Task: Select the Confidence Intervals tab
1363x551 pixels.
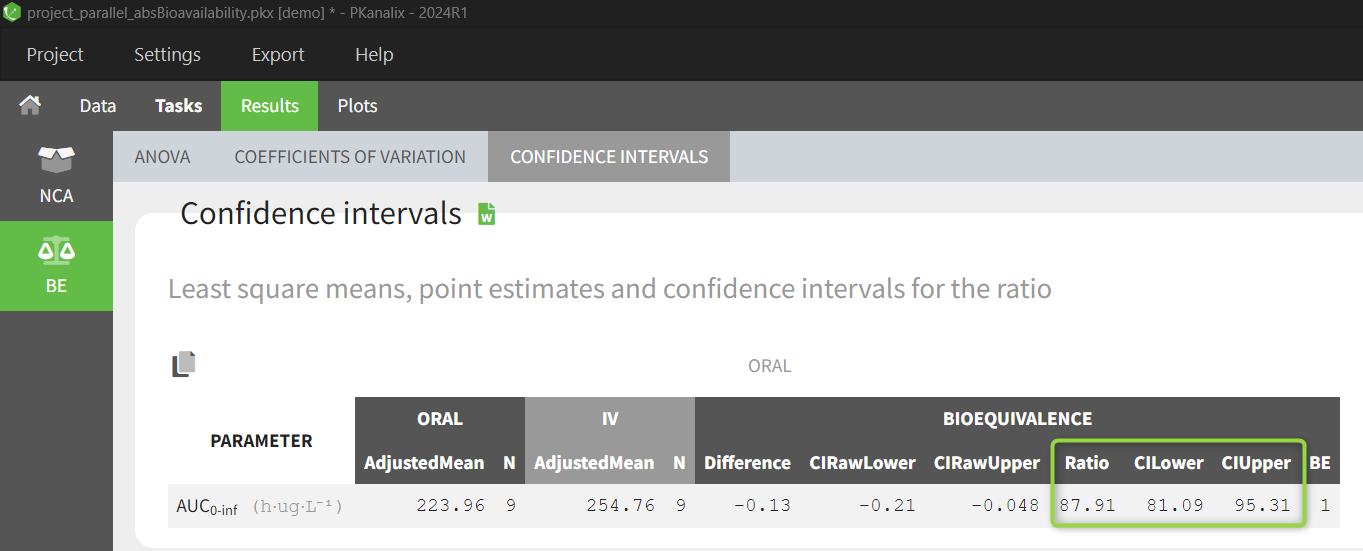Action: point(609,157)
